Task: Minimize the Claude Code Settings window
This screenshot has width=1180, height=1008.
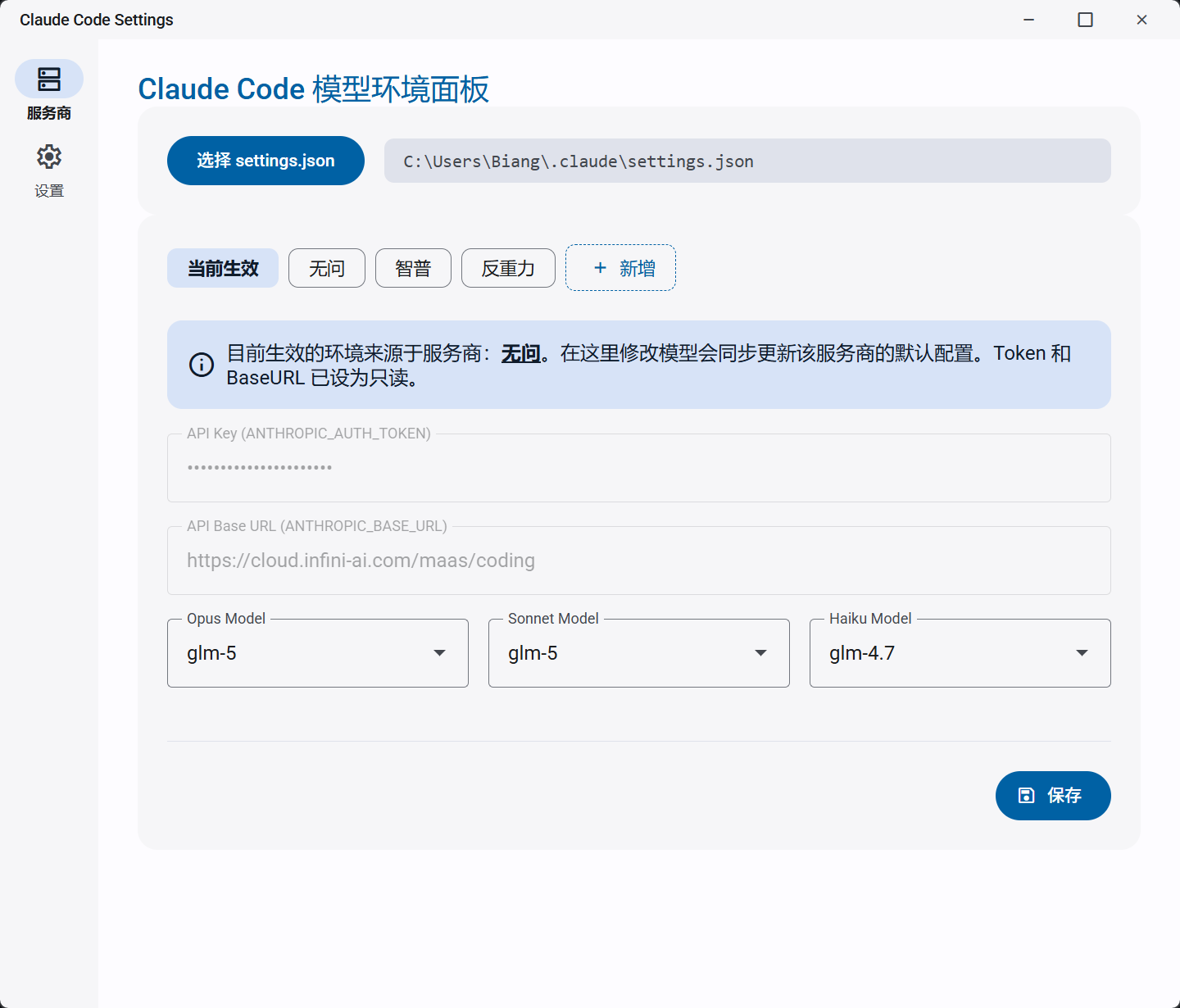Action: pos(1029,20)
